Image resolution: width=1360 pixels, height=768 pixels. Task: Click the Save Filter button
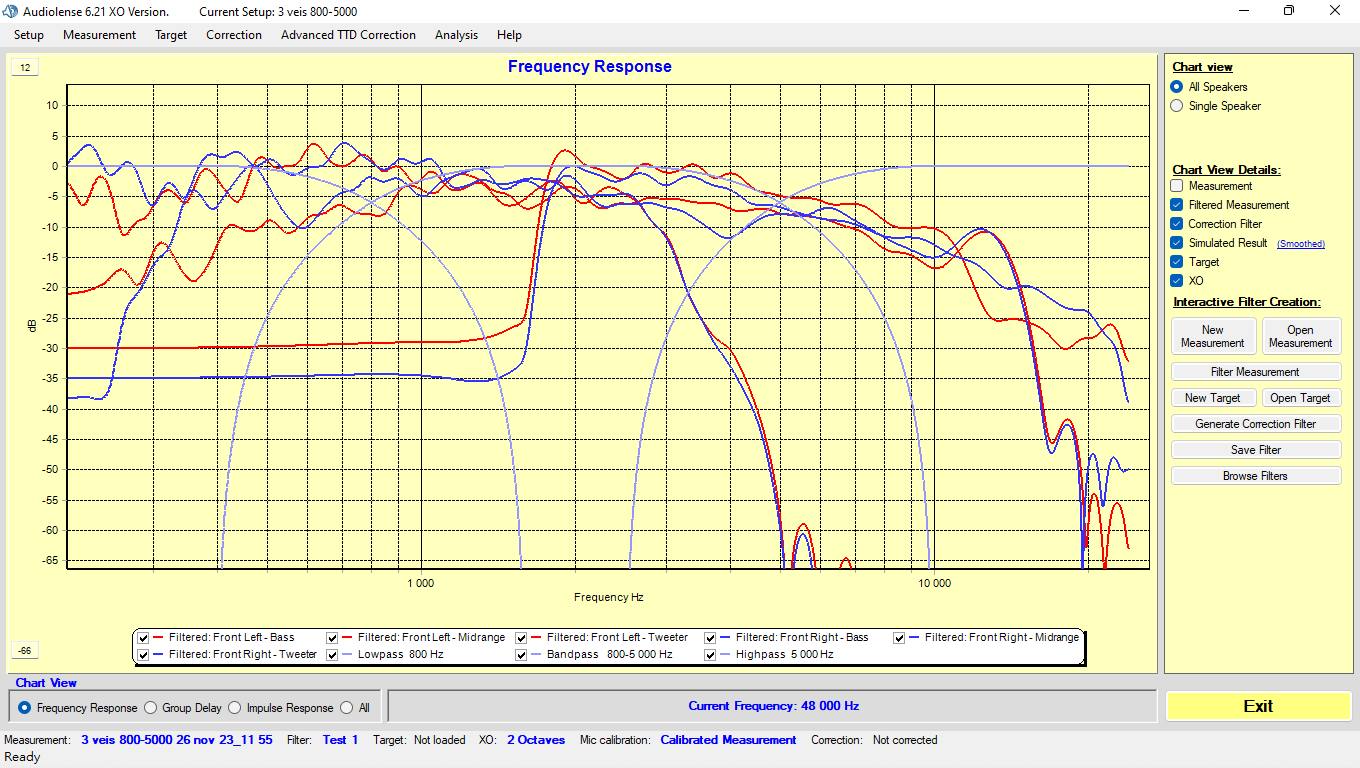coord(1256,450)
